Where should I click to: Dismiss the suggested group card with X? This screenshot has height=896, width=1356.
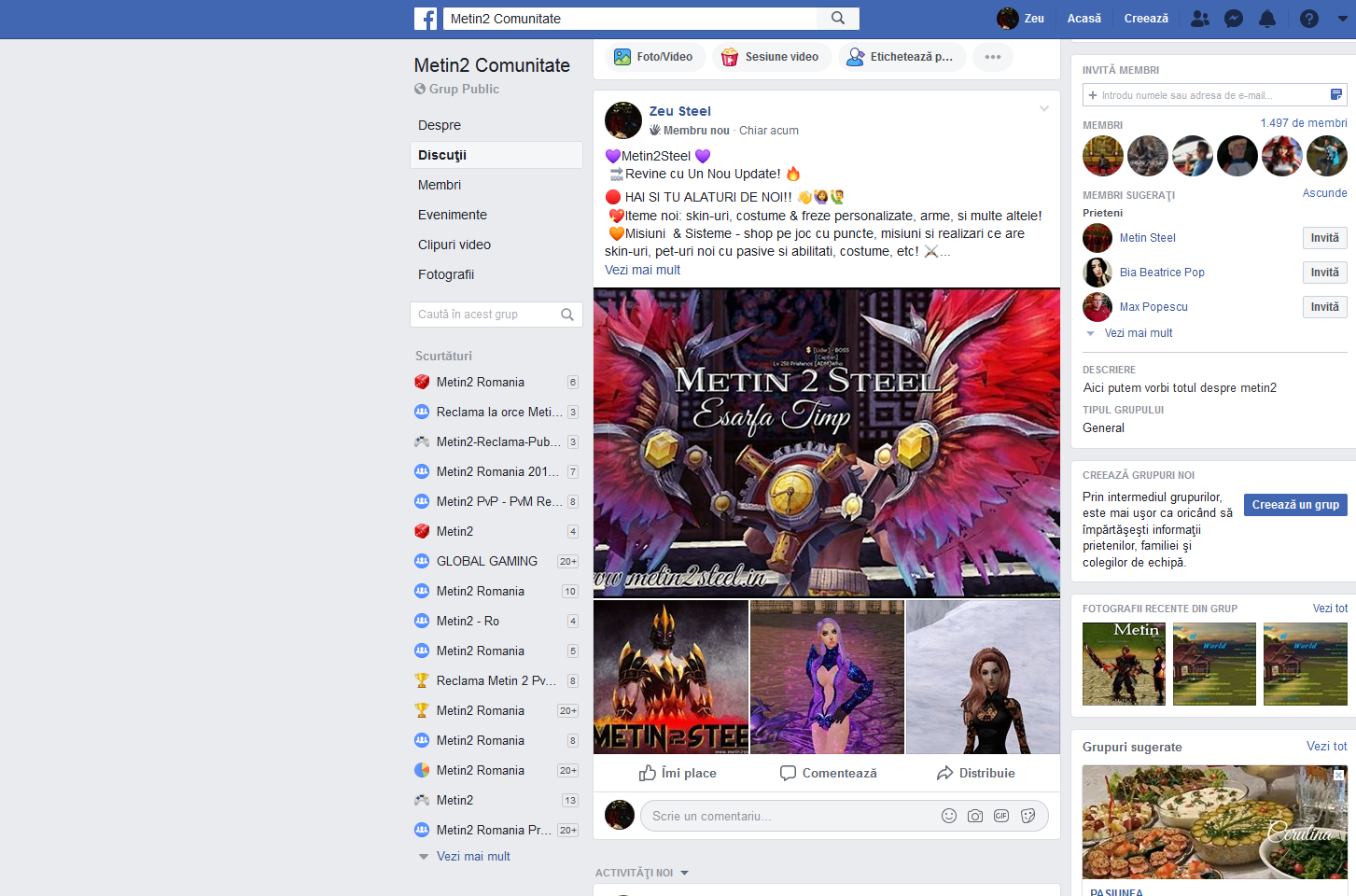(x=1338, y=775)
